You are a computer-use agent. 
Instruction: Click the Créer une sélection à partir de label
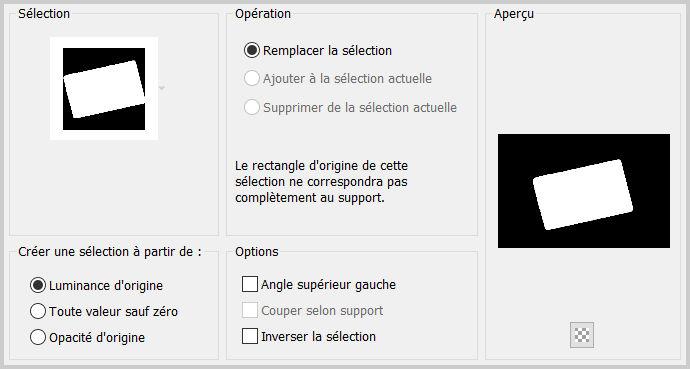click(x=110, y=252)
